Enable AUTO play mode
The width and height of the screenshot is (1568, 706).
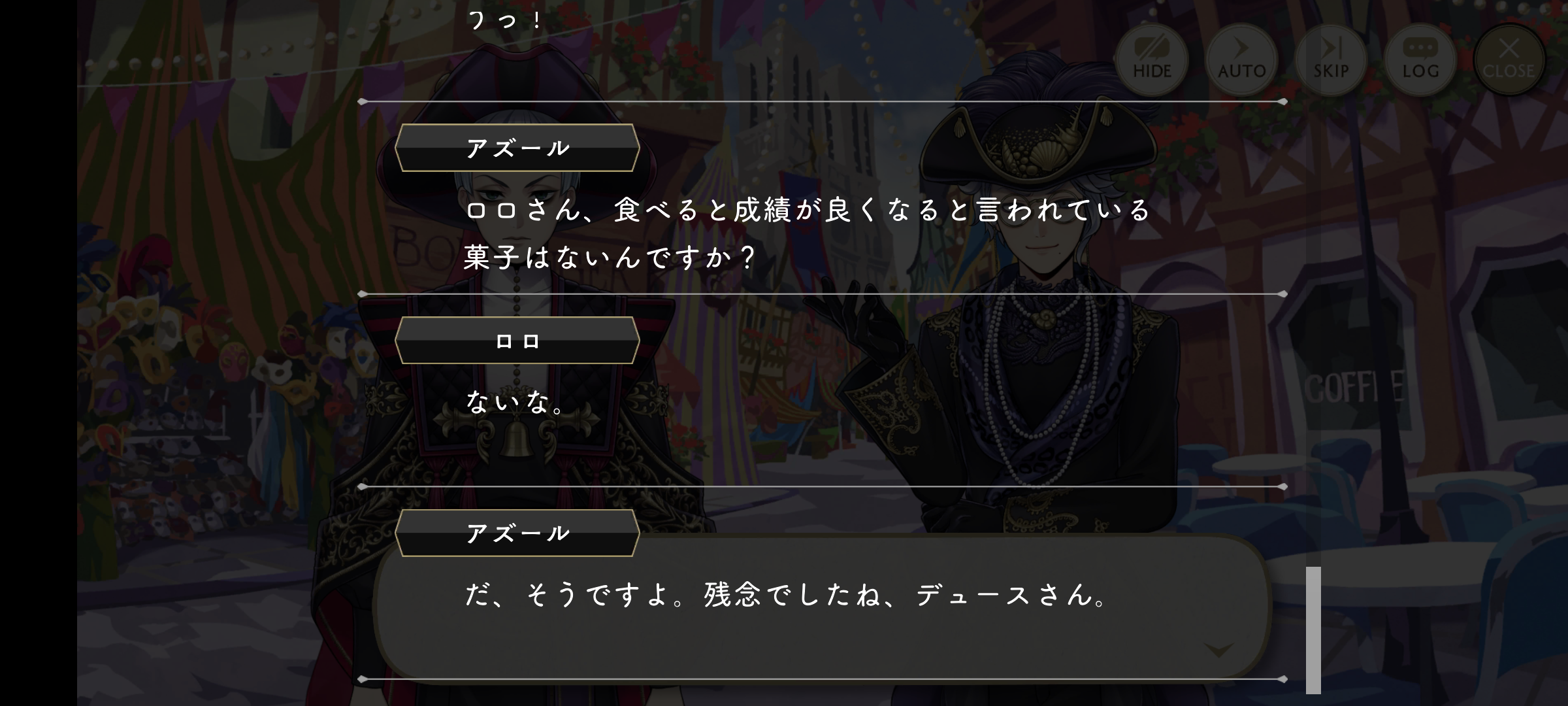tap(1241, 60)
